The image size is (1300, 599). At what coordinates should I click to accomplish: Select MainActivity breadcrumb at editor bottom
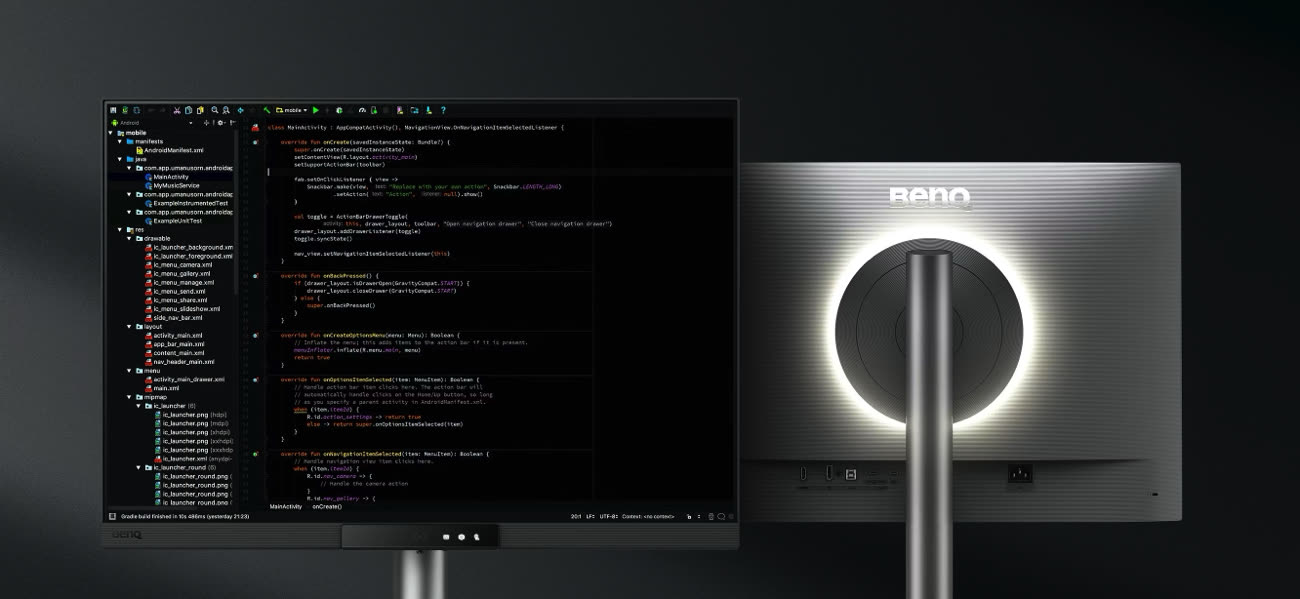pyautogui.click(x=286, y=507)
